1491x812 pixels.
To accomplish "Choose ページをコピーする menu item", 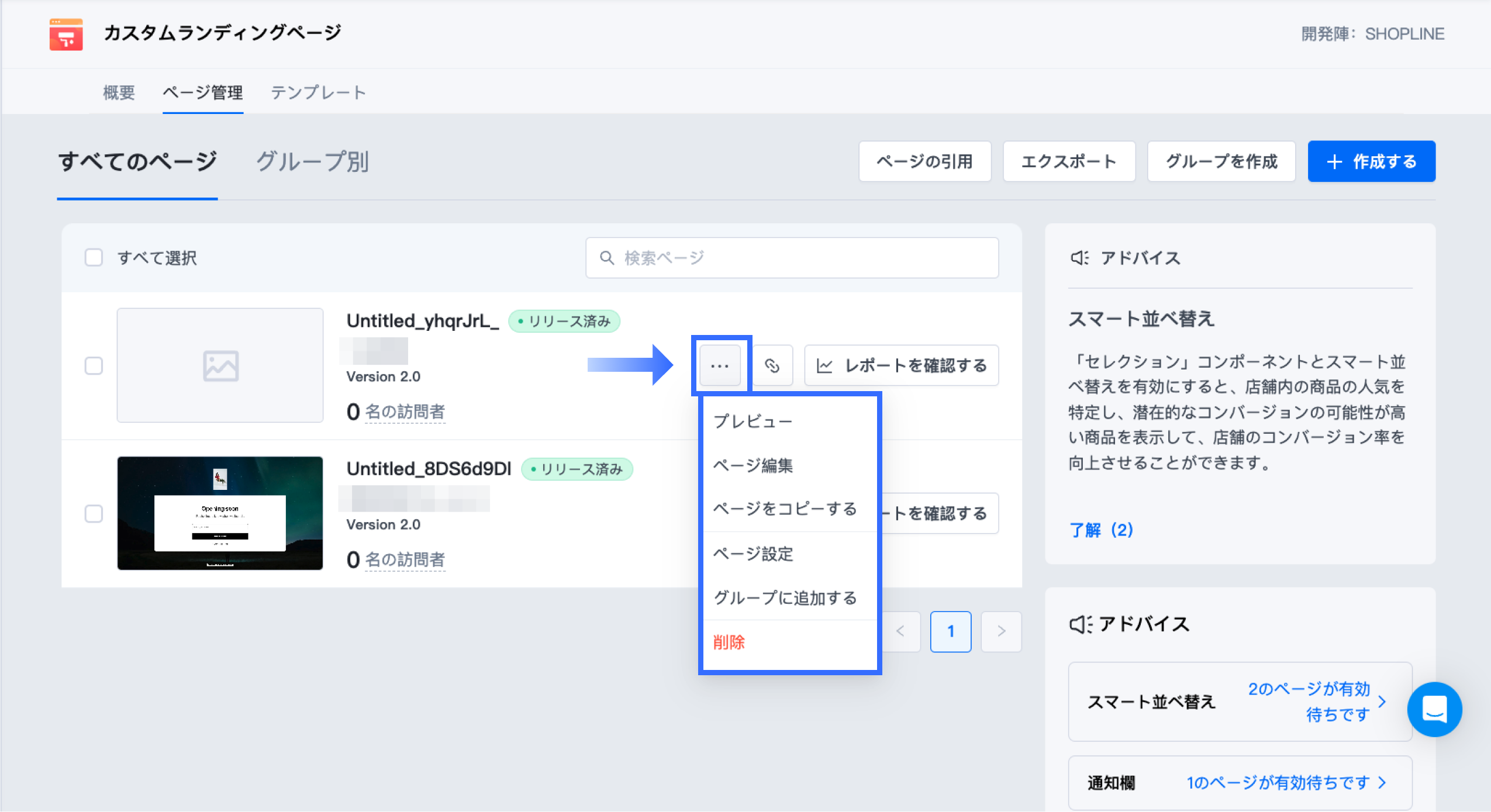I will pyautogui.click(x=785, y=509).
